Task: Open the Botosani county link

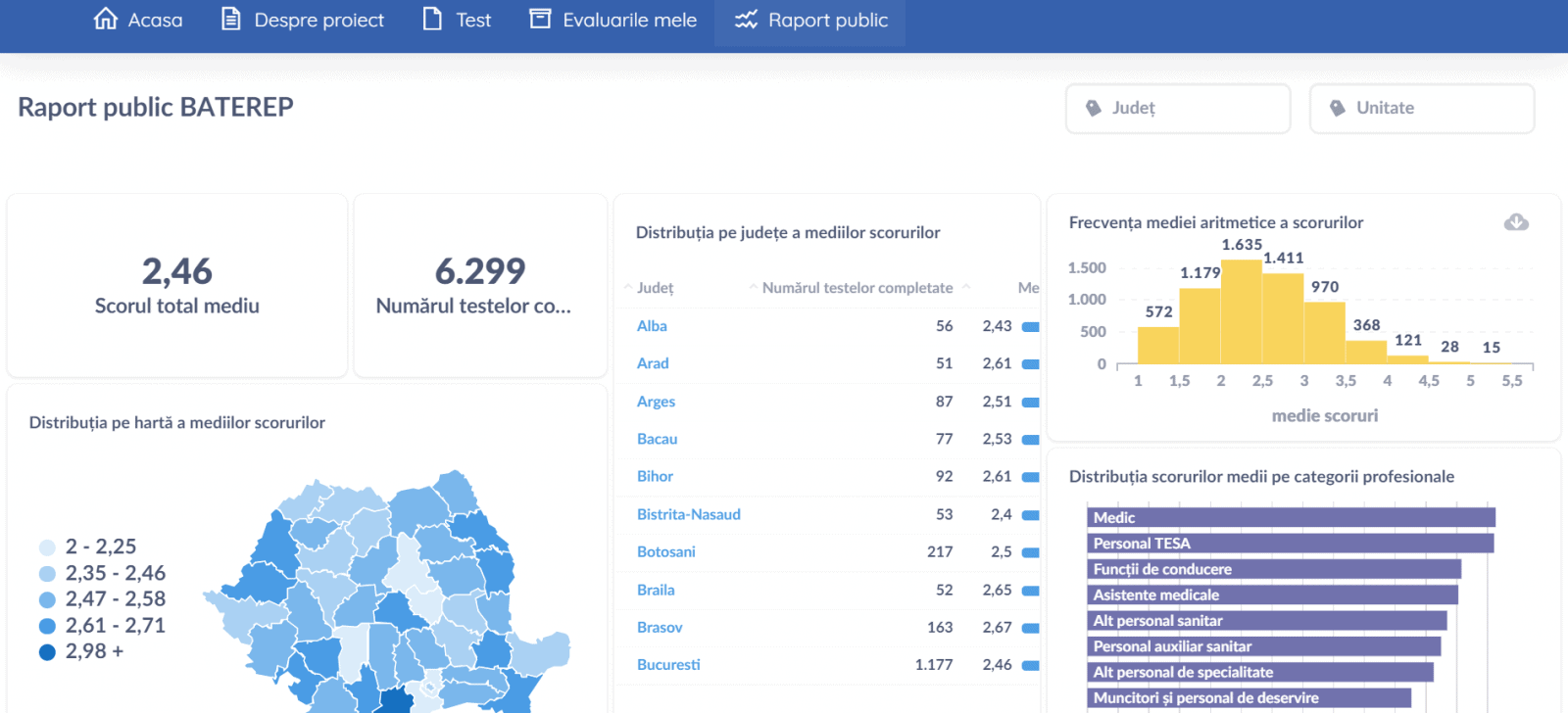Action: 666,551
